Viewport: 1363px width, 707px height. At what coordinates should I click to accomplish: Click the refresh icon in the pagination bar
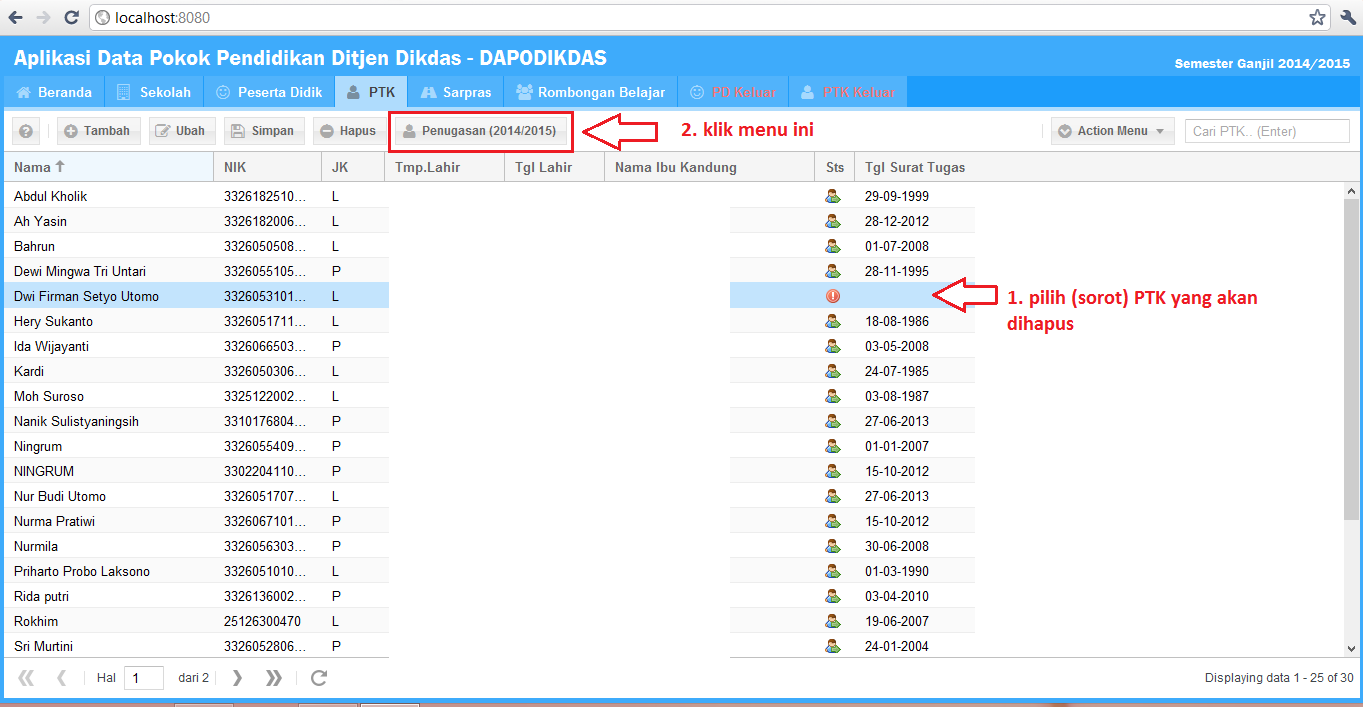pyautogui.click(x=318, y=677)
